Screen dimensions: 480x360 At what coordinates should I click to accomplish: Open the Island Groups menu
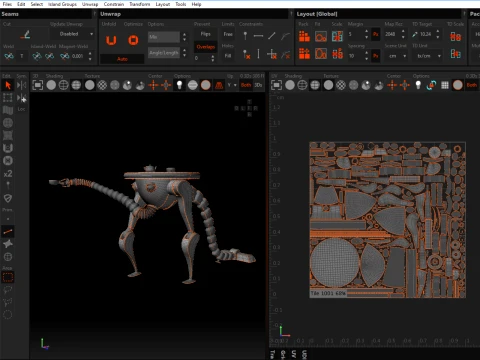click(x=62, y=4)
